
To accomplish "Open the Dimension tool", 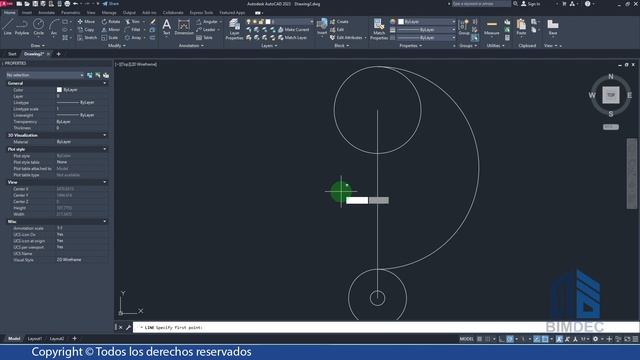I will 184,27.
